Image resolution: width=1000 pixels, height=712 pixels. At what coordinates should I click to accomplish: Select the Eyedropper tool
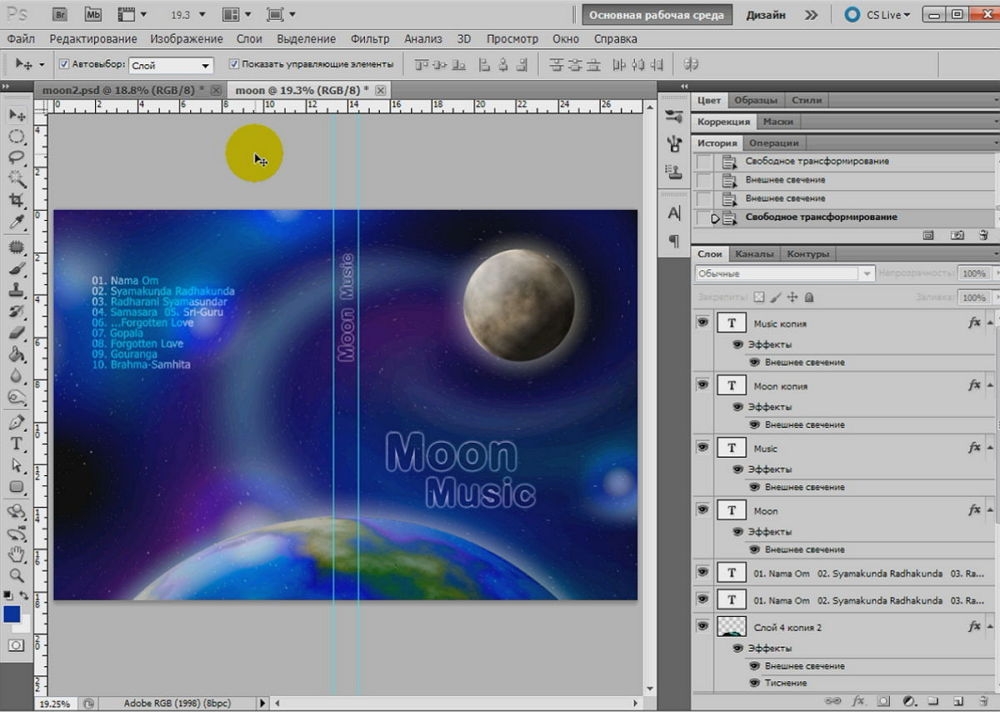click(x=17, y=222)
